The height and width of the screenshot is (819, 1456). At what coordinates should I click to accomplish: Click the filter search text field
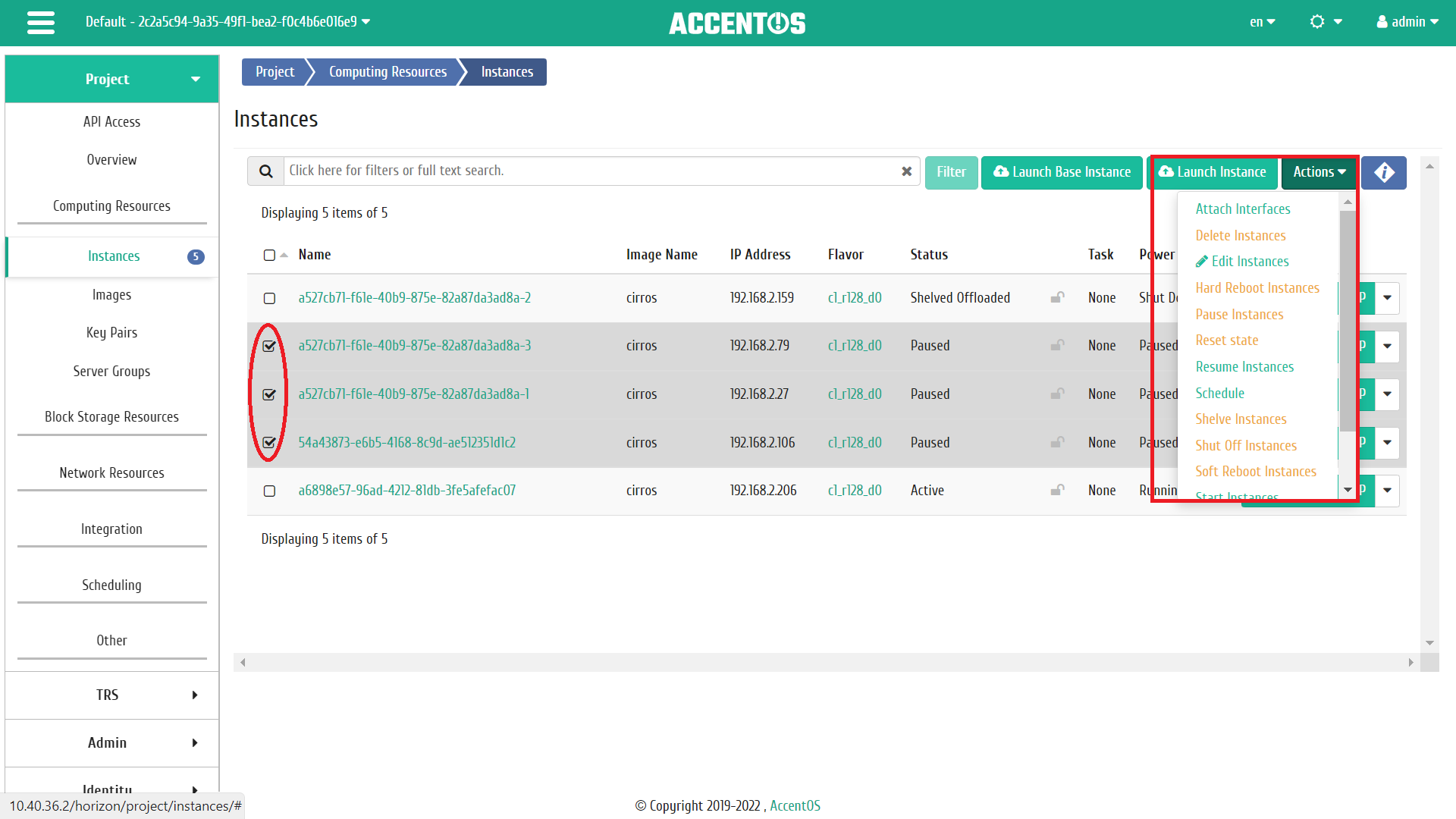point(591,171)
